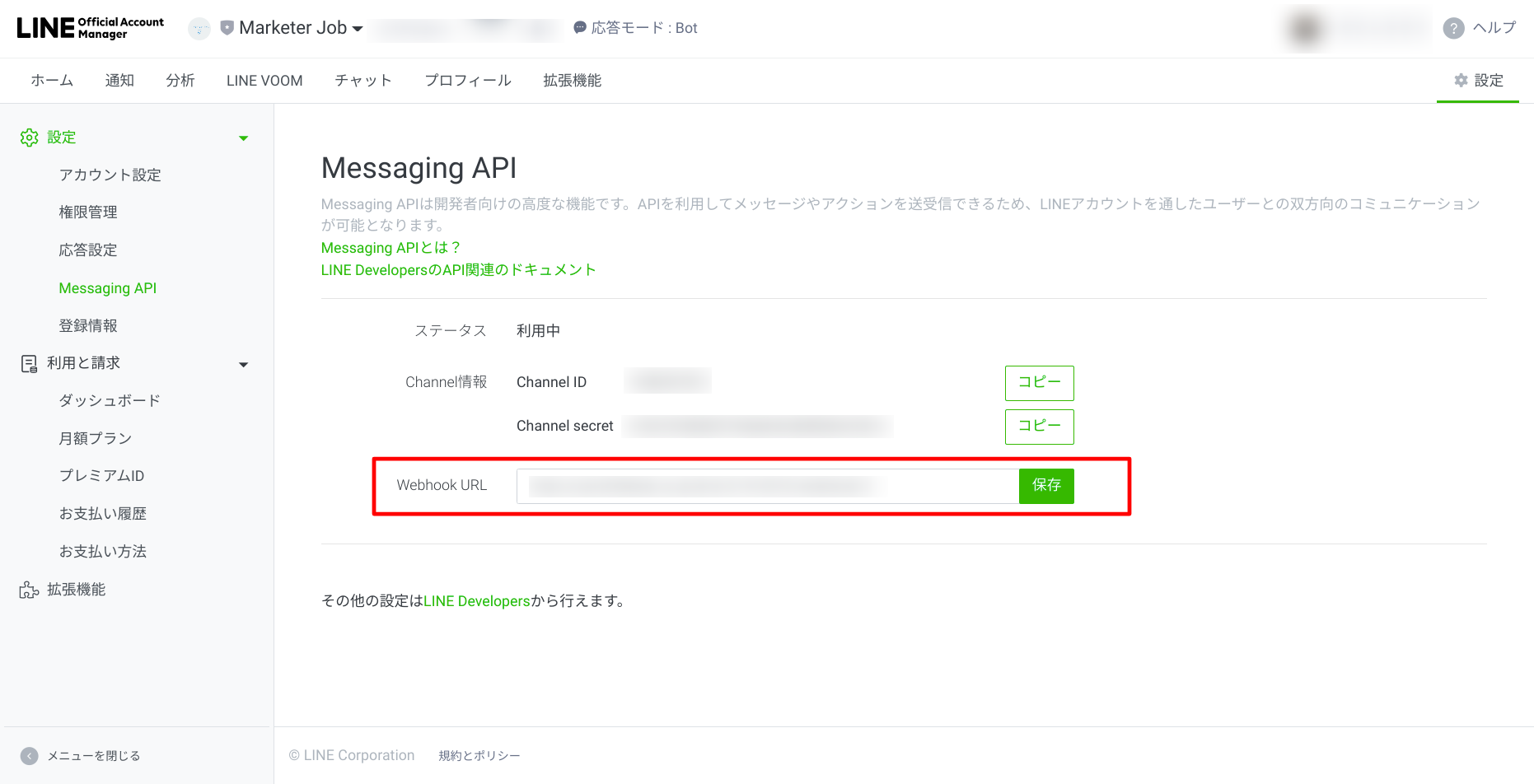Click the 利用中 status value
This screenshot has height=784, width=1534.
539,331
